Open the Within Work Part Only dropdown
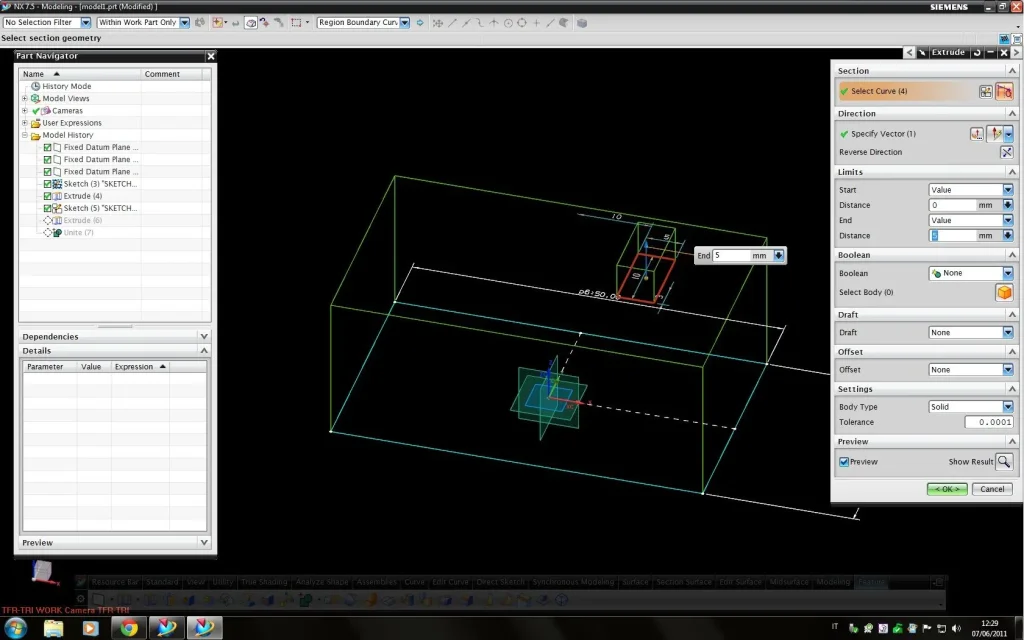Screen dimensions: 1024x640 [184, 22]
